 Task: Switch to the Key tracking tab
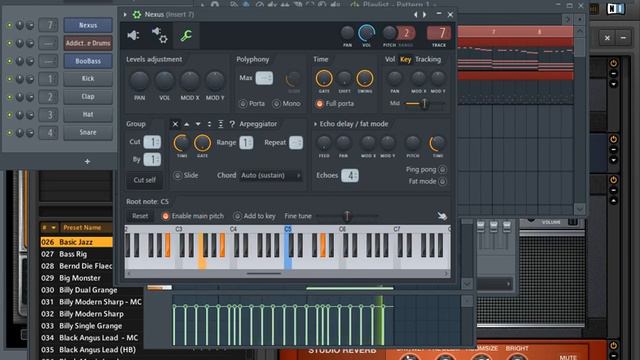[x=405, y=60]
